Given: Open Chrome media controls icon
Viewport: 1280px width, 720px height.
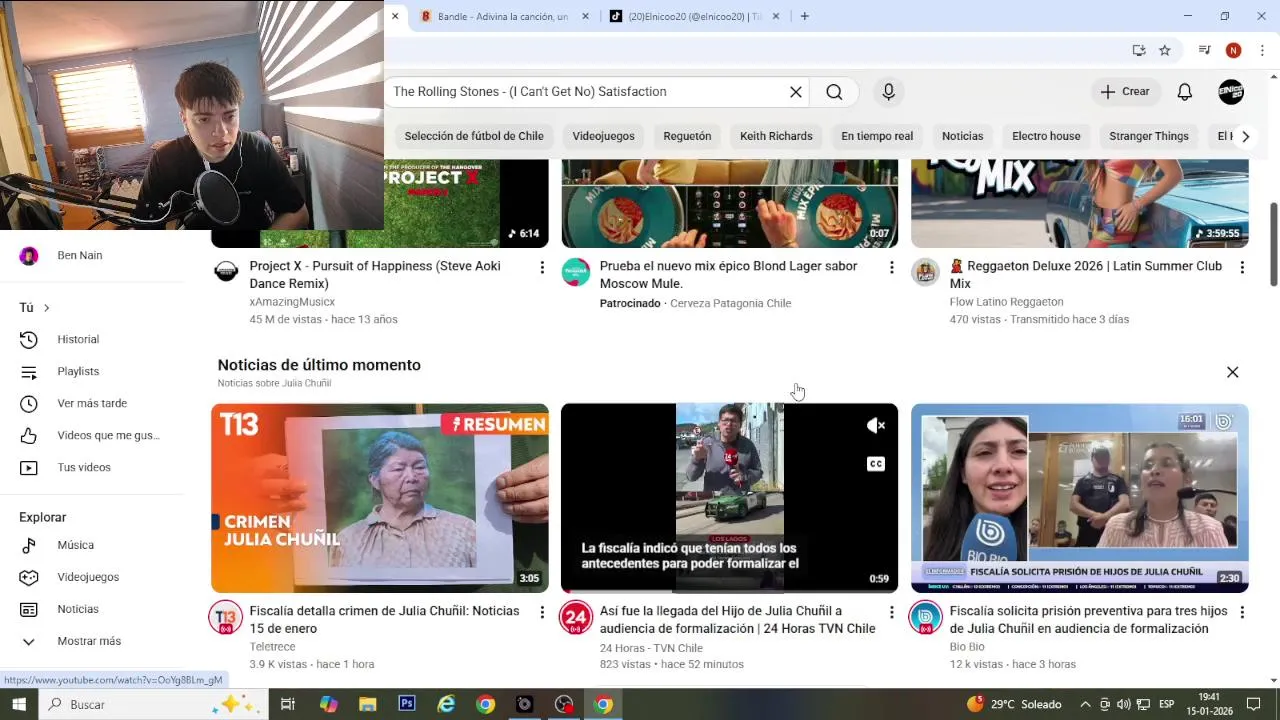Looking at the screenshot, I should [x=1205, y=50].
